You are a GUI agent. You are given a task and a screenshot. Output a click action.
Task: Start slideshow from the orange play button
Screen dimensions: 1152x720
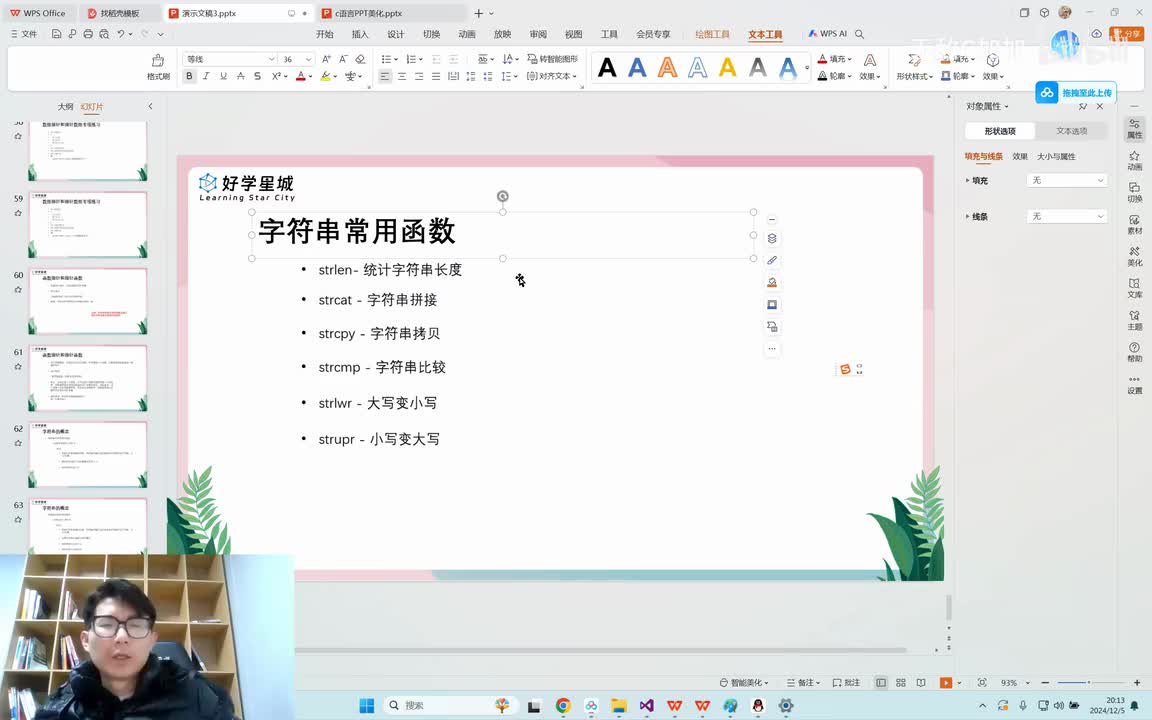[946, 683]
